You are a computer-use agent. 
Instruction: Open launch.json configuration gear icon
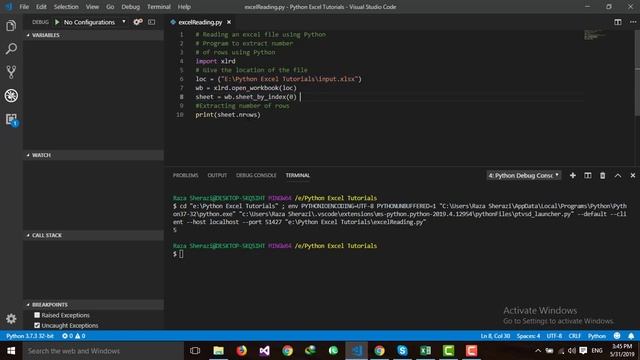click(x=138, y=22)
